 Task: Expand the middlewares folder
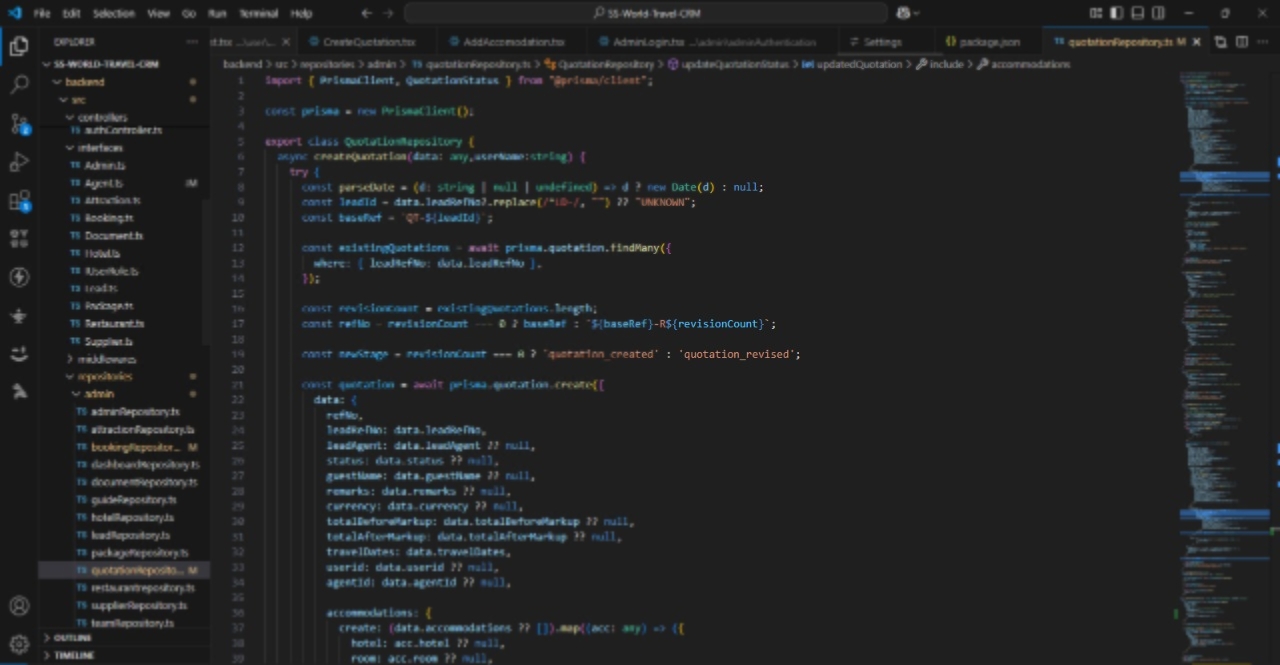(x=105, y=359)
